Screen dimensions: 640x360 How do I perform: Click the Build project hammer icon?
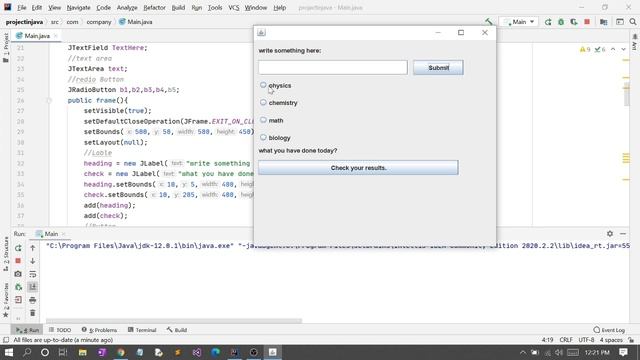[489, 22]
